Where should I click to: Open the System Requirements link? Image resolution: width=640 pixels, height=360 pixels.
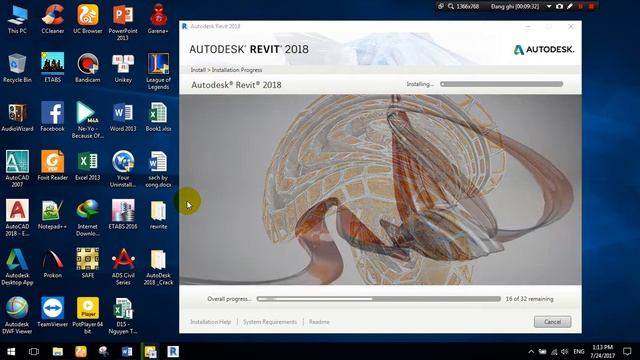coord(270,322)
